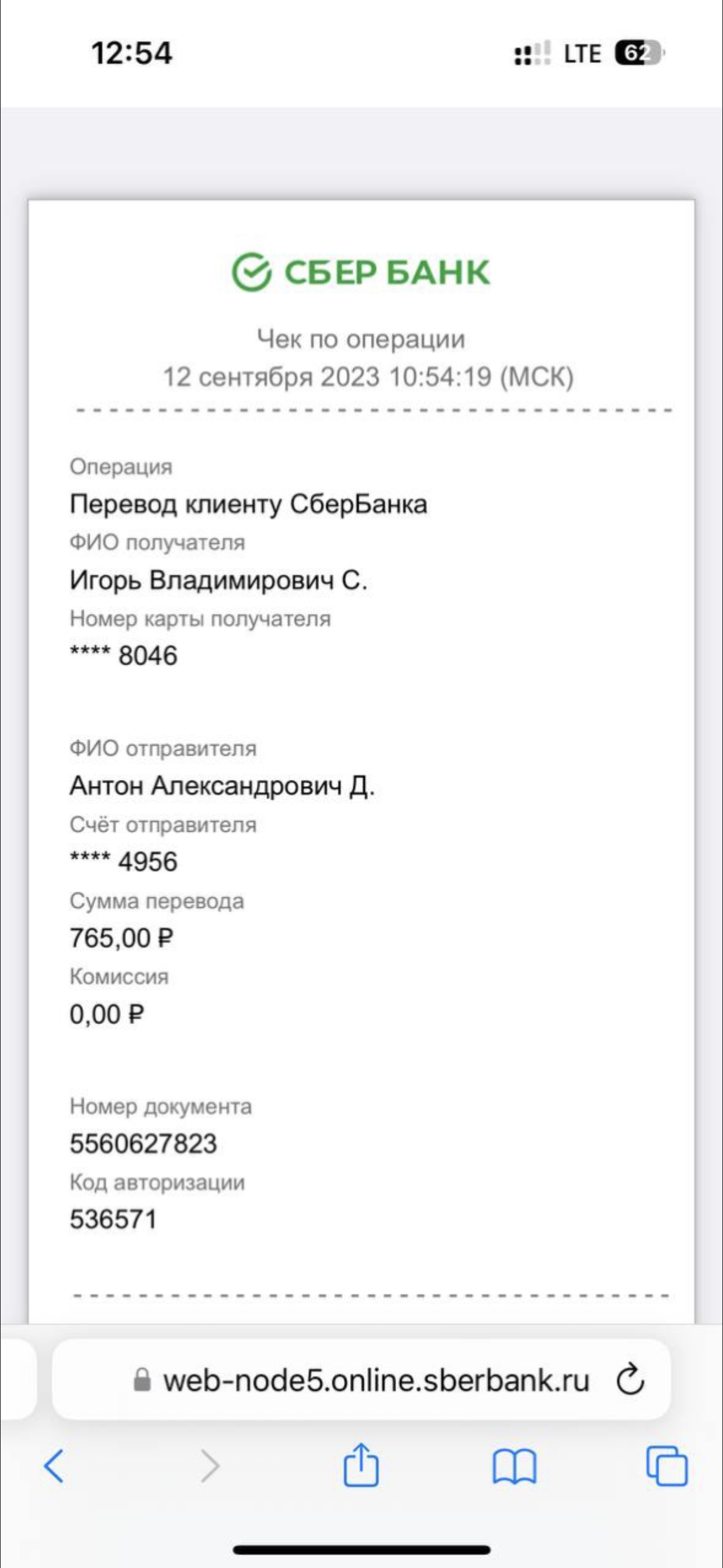The image size is (723, 1568).
Task: Tap recipient name Игорь Владимирович С.
Action: tap(218, 580)
